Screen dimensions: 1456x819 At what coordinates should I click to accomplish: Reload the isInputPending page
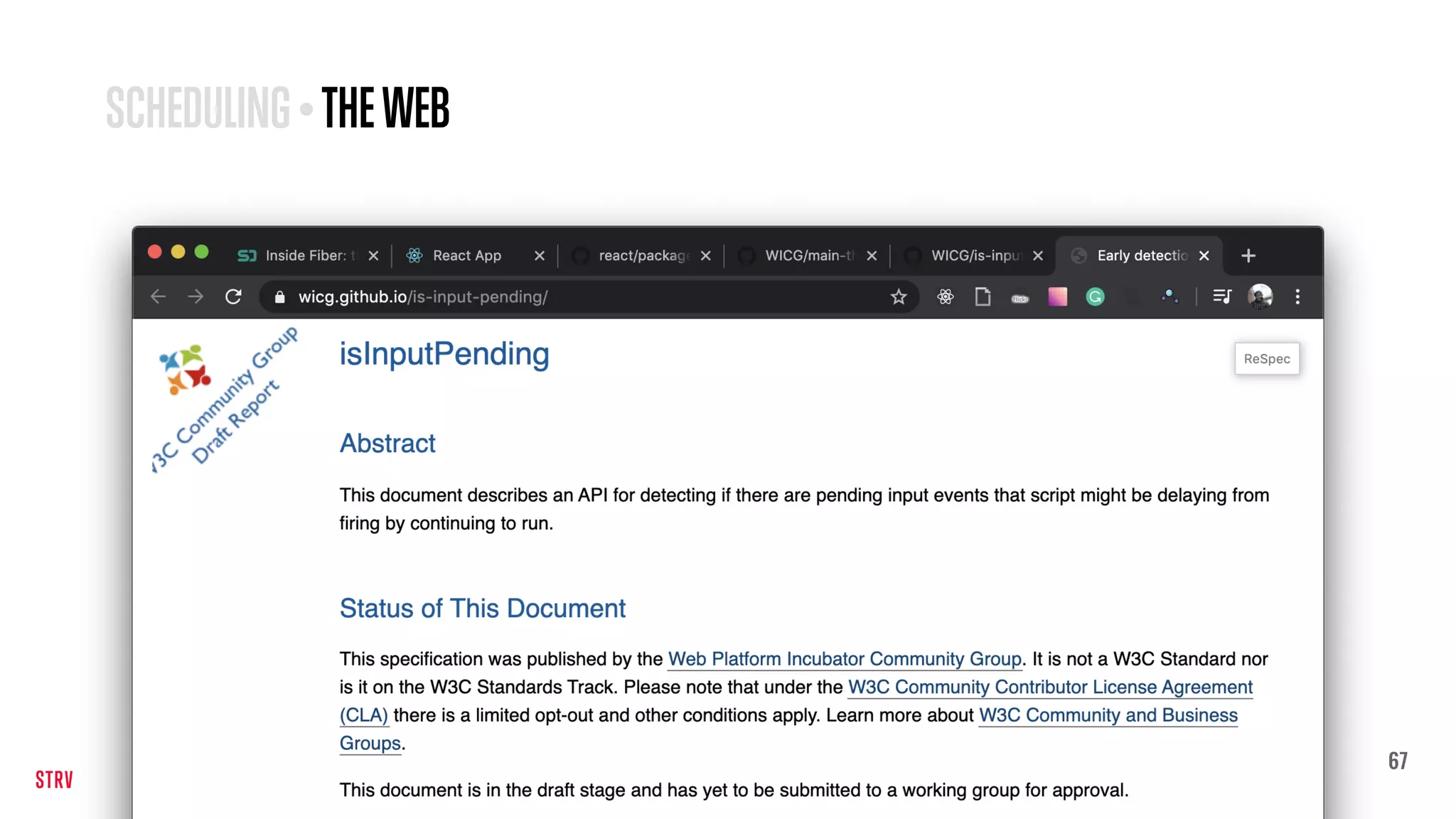point(233,296)
